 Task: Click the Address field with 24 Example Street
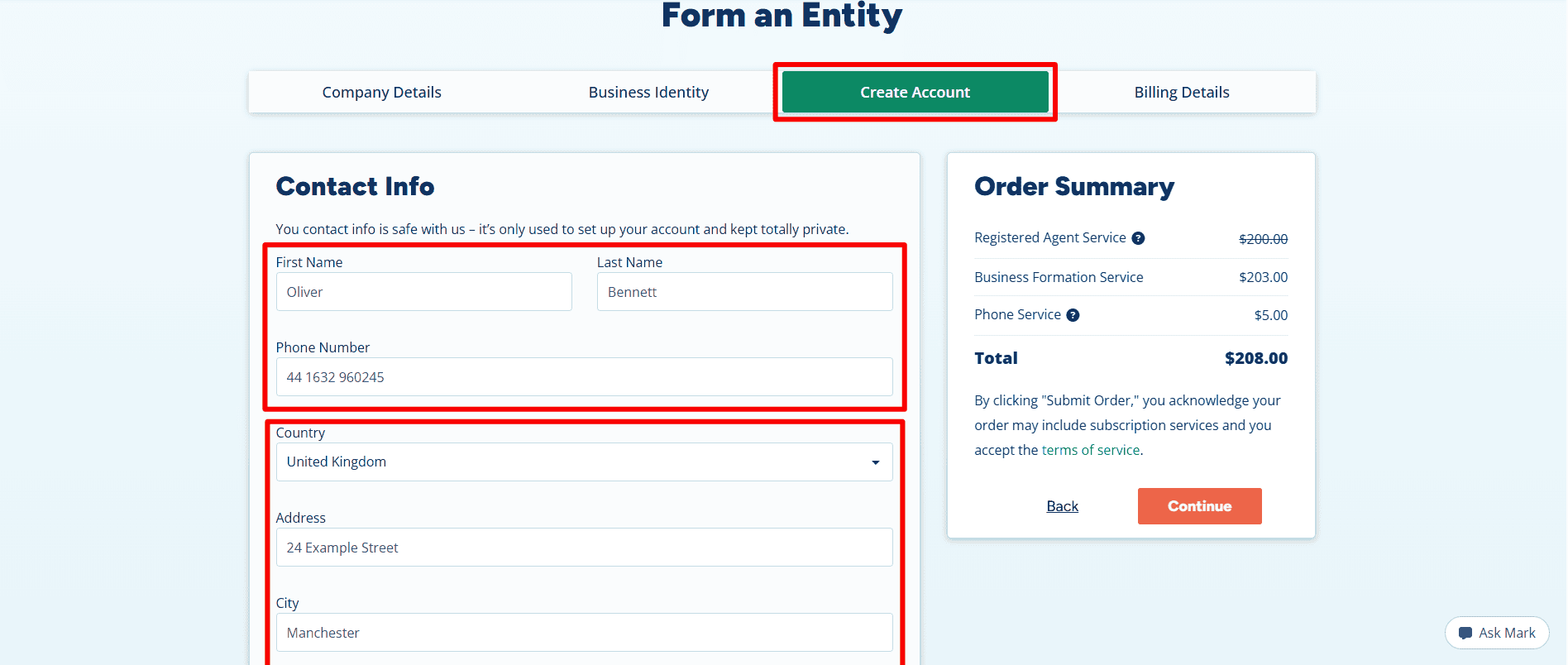(x=584, y=548)
